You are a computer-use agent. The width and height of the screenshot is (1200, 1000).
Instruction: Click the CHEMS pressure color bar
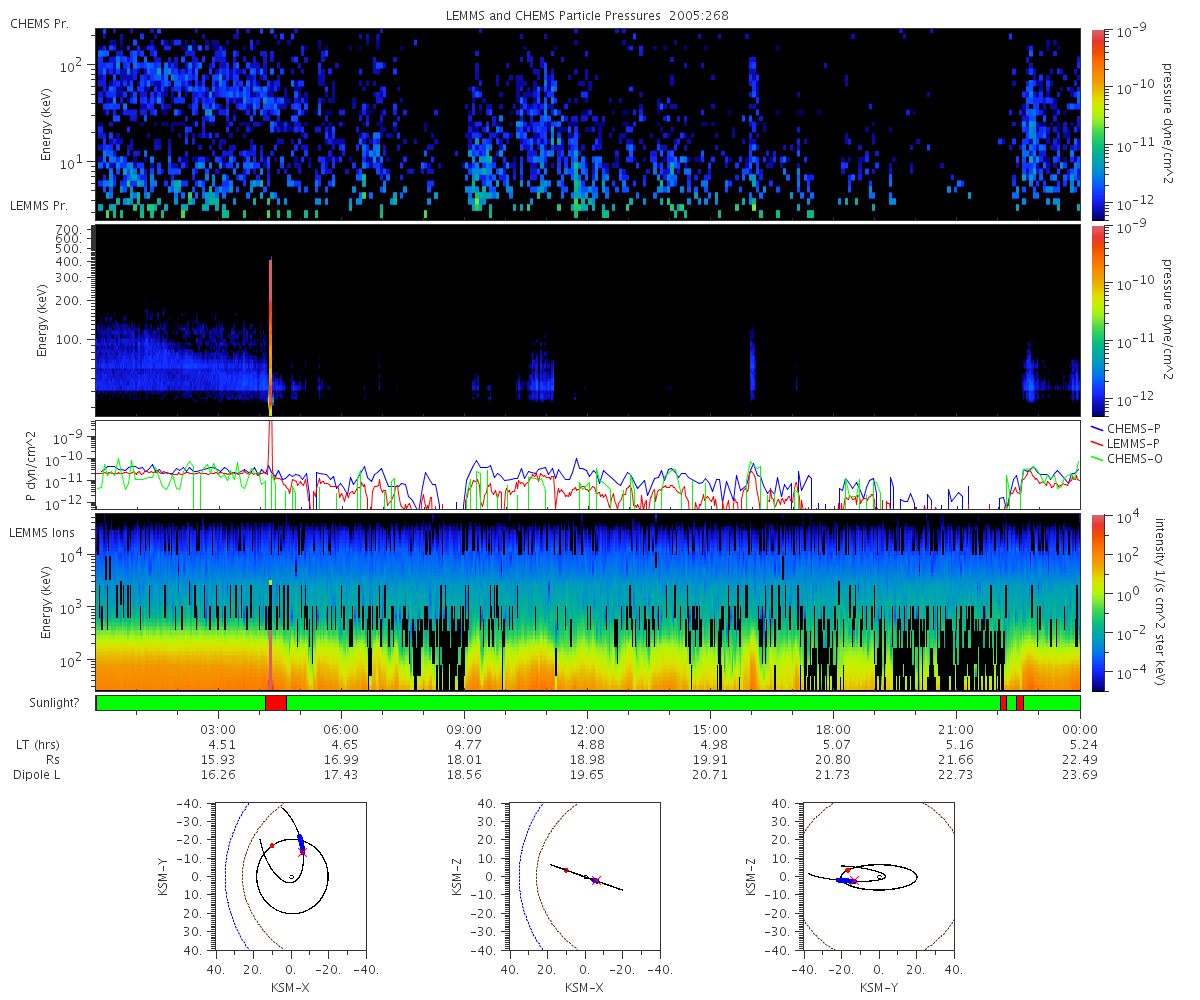point(1097,124)
